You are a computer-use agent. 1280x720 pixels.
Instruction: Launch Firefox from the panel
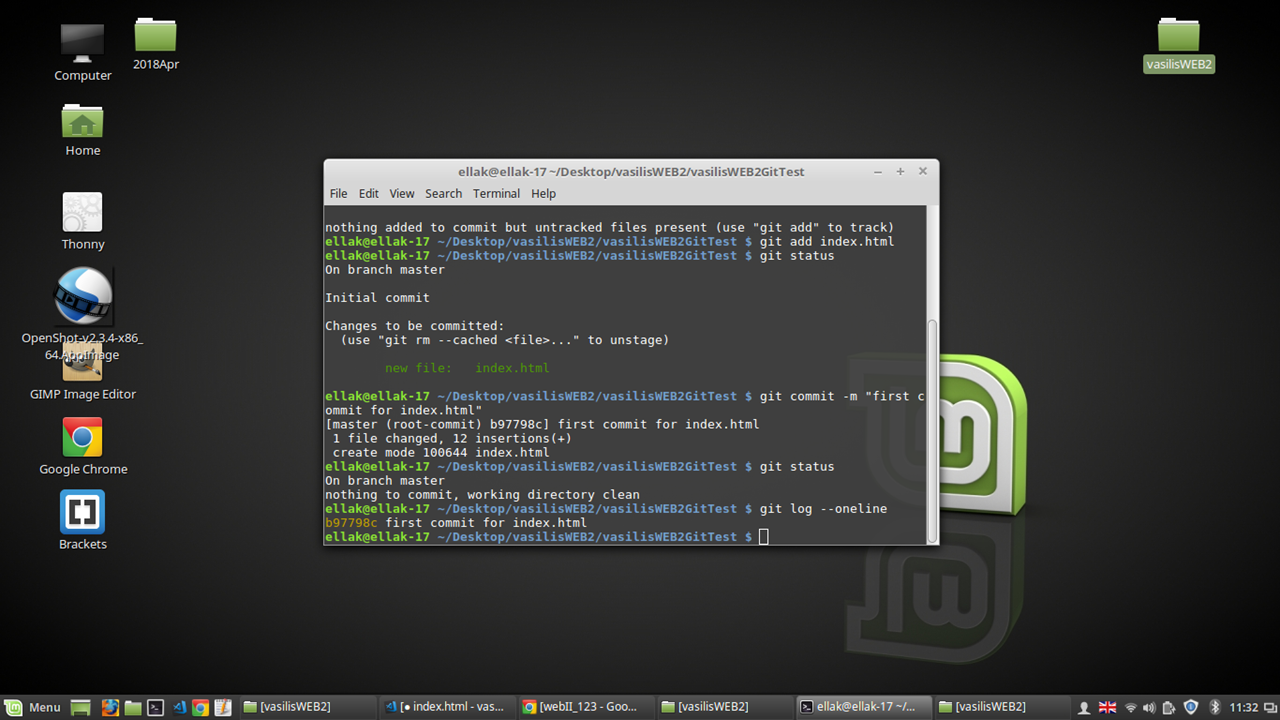(110, 707)
